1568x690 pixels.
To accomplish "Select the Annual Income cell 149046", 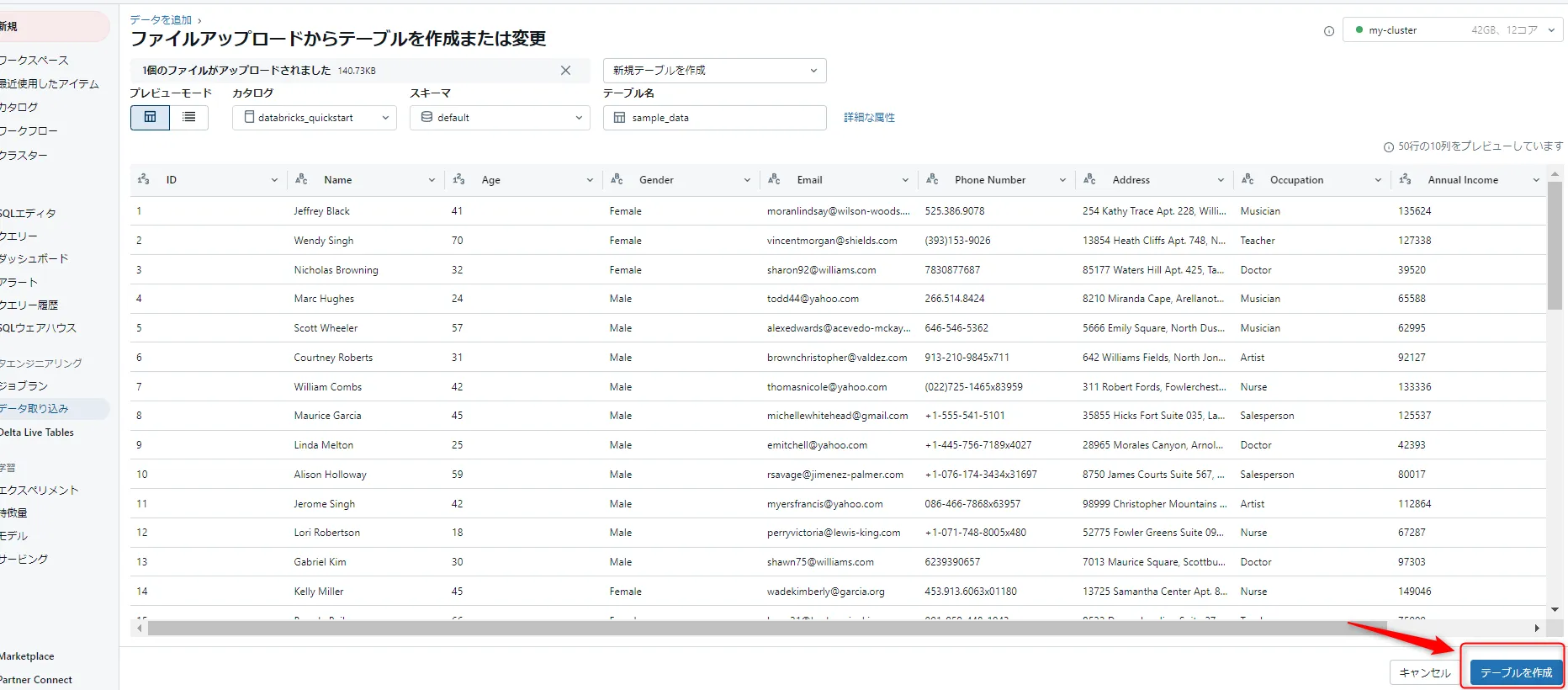I will pos(1415,592).
